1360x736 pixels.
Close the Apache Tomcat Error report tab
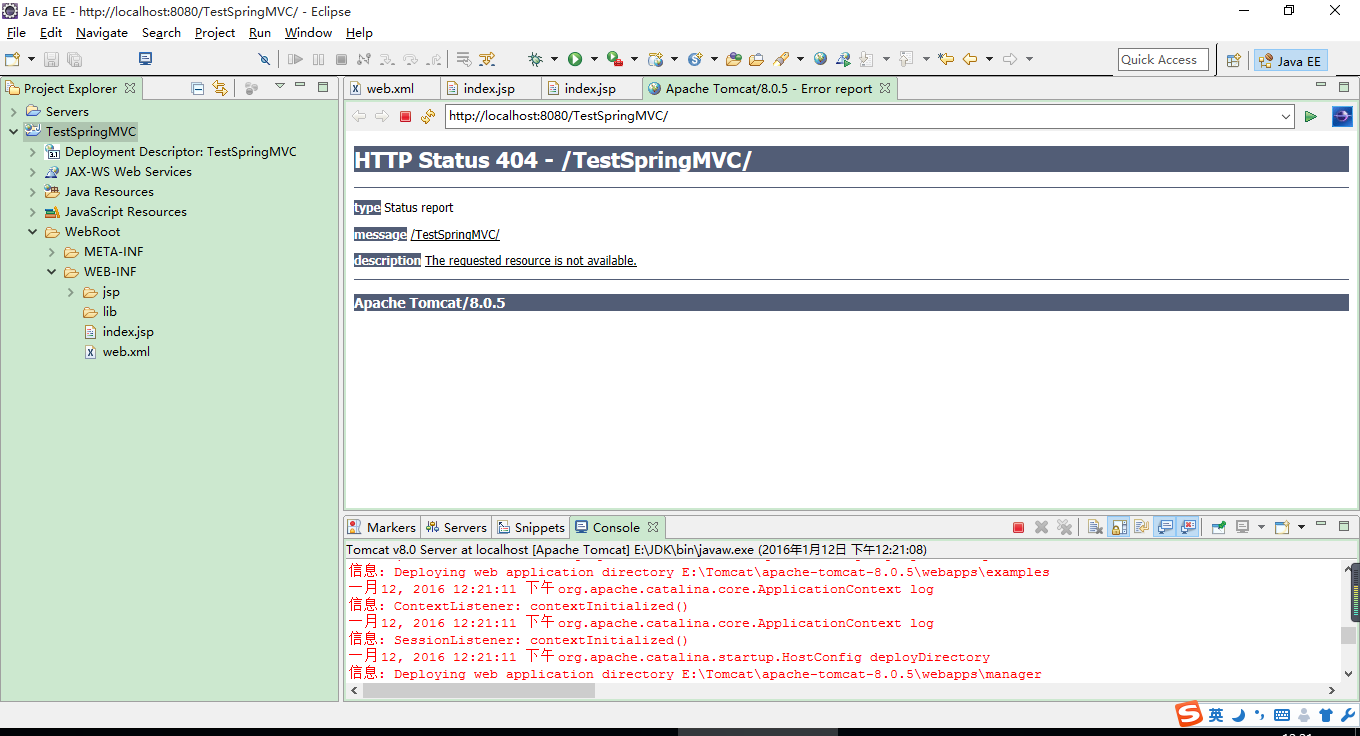click(x=885, y=88)
